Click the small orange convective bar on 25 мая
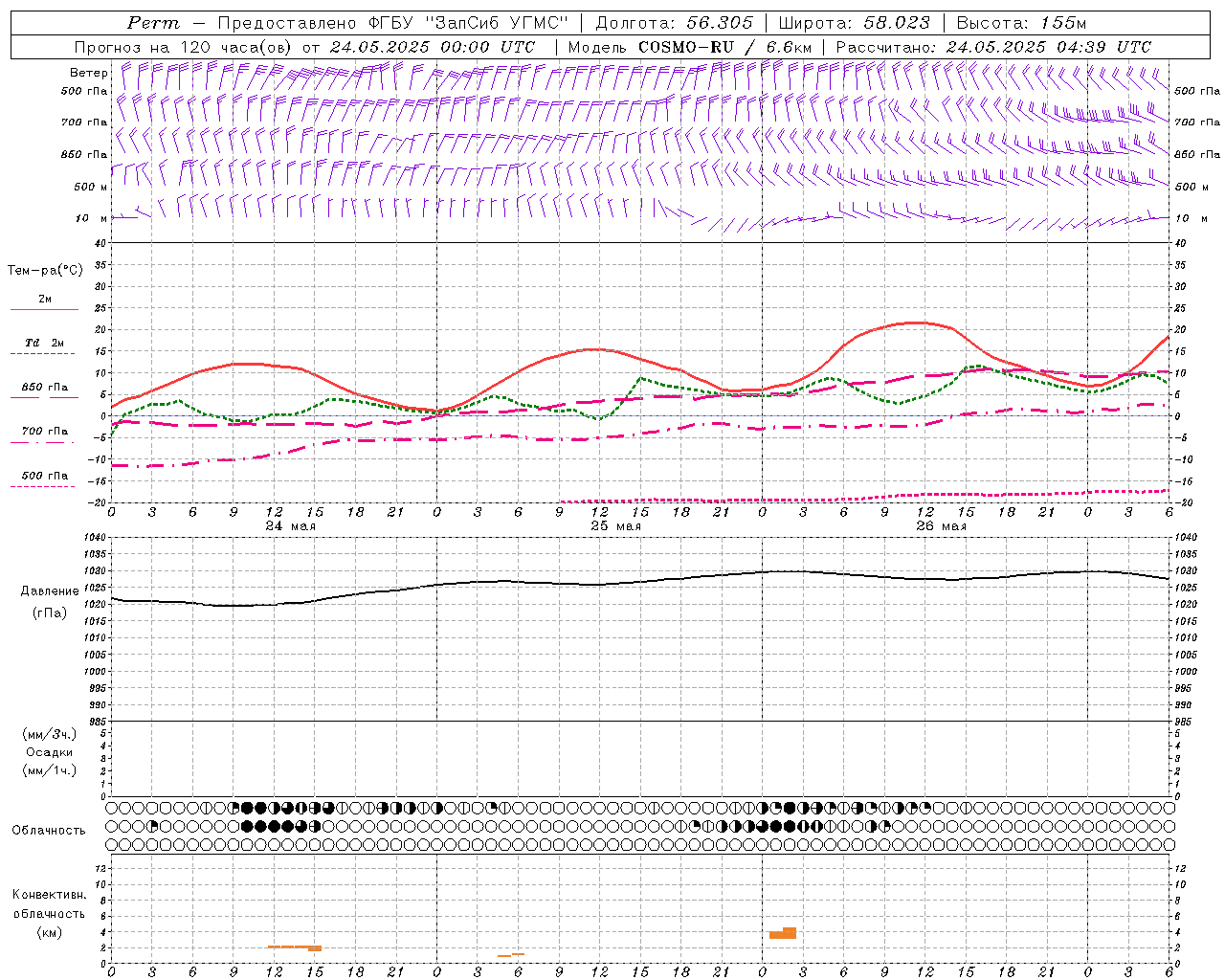The image size is (1225, 980). tap(511, 954)
